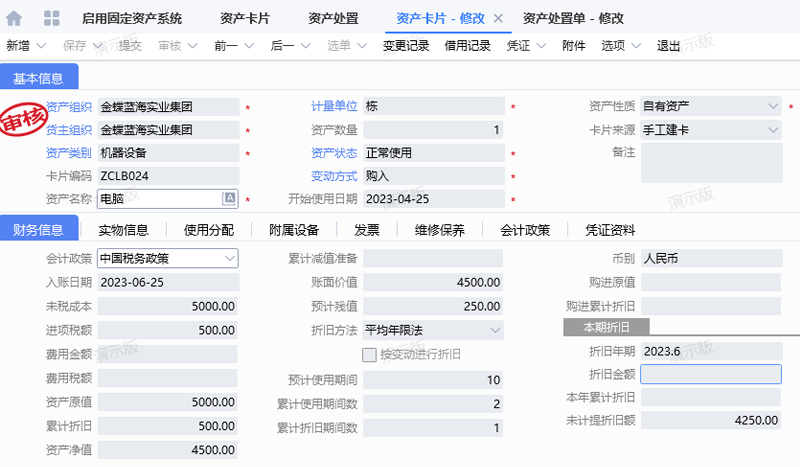
Task: Click the 折旧年期 field 2023.6
Action: click(x=711, y=351)
